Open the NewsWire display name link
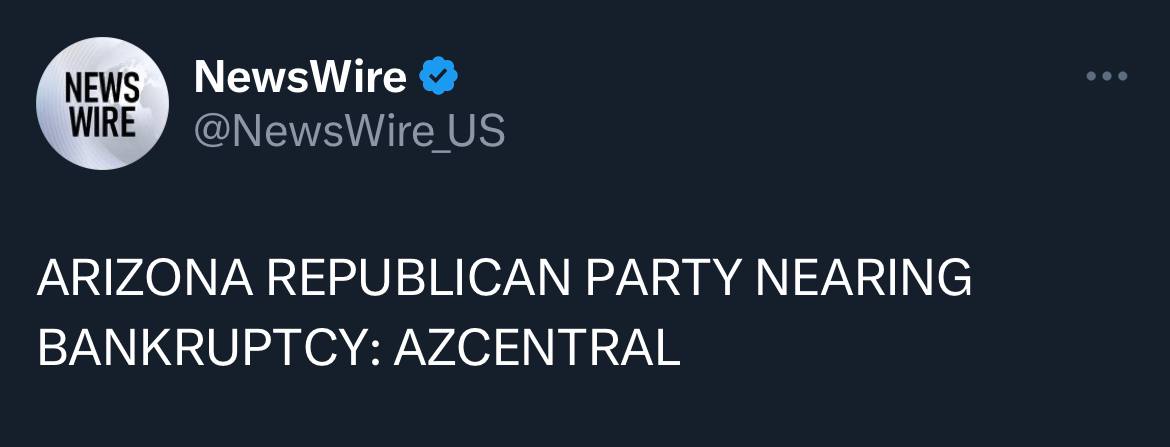The height and width of the screenshot is (447, 1170). (300, 77)
